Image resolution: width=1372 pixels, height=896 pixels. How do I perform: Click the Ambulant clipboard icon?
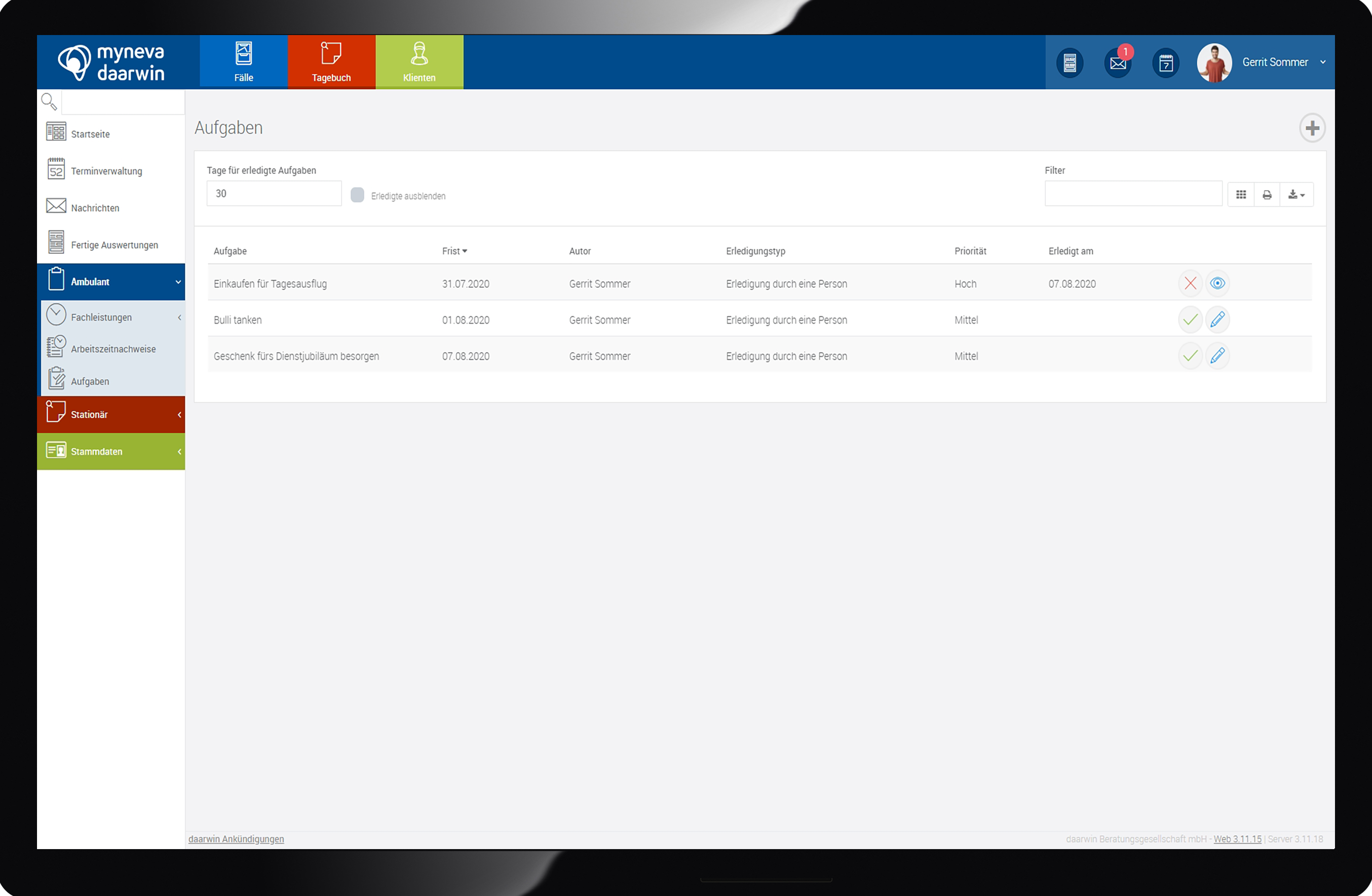(x=56, y=279)
